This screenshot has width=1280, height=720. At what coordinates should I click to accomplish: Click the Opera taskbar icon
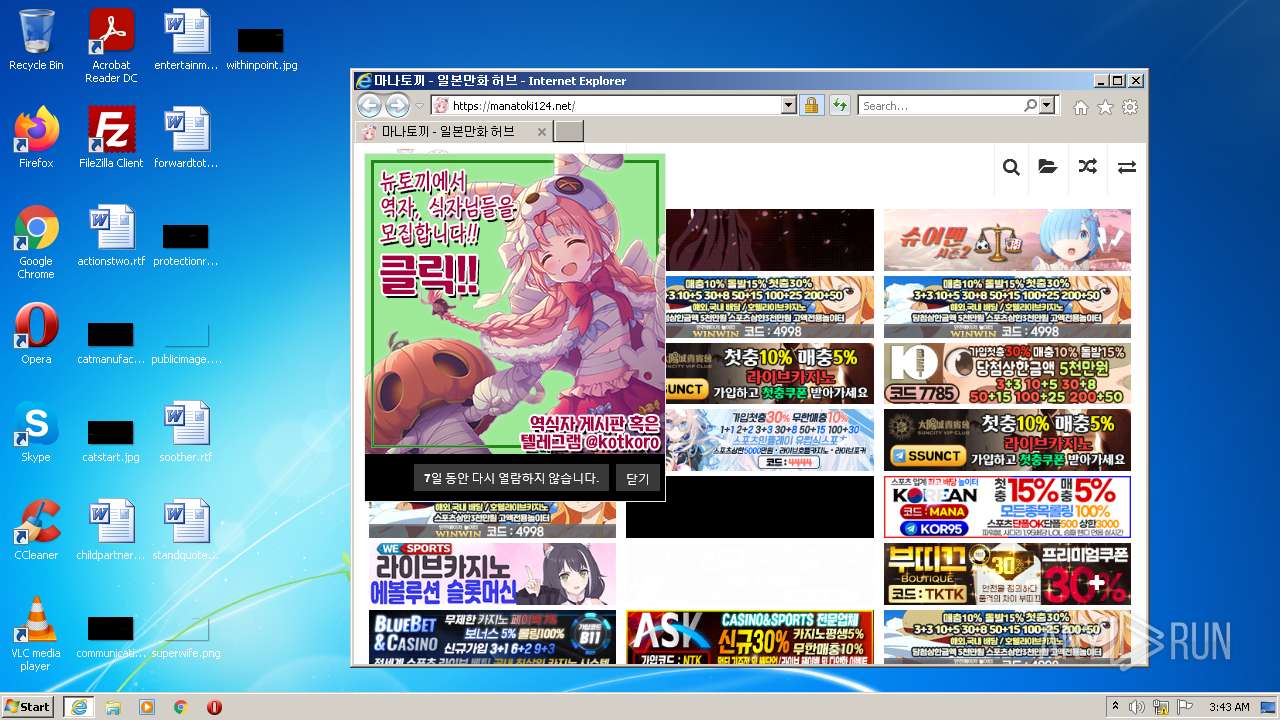(x=214, y=707)
